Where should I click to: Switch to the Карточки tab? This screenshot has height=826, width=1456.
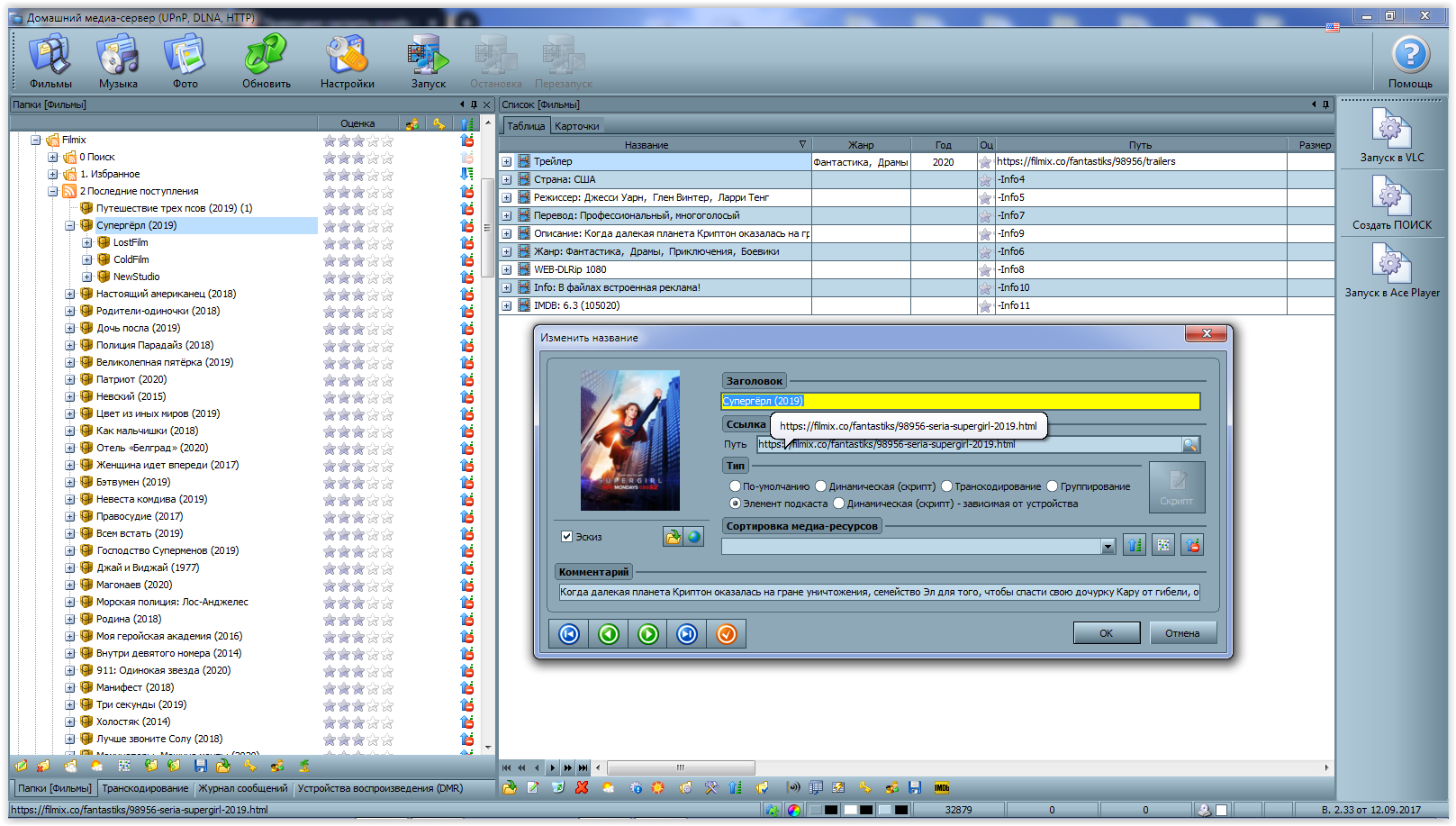(577, 126)
